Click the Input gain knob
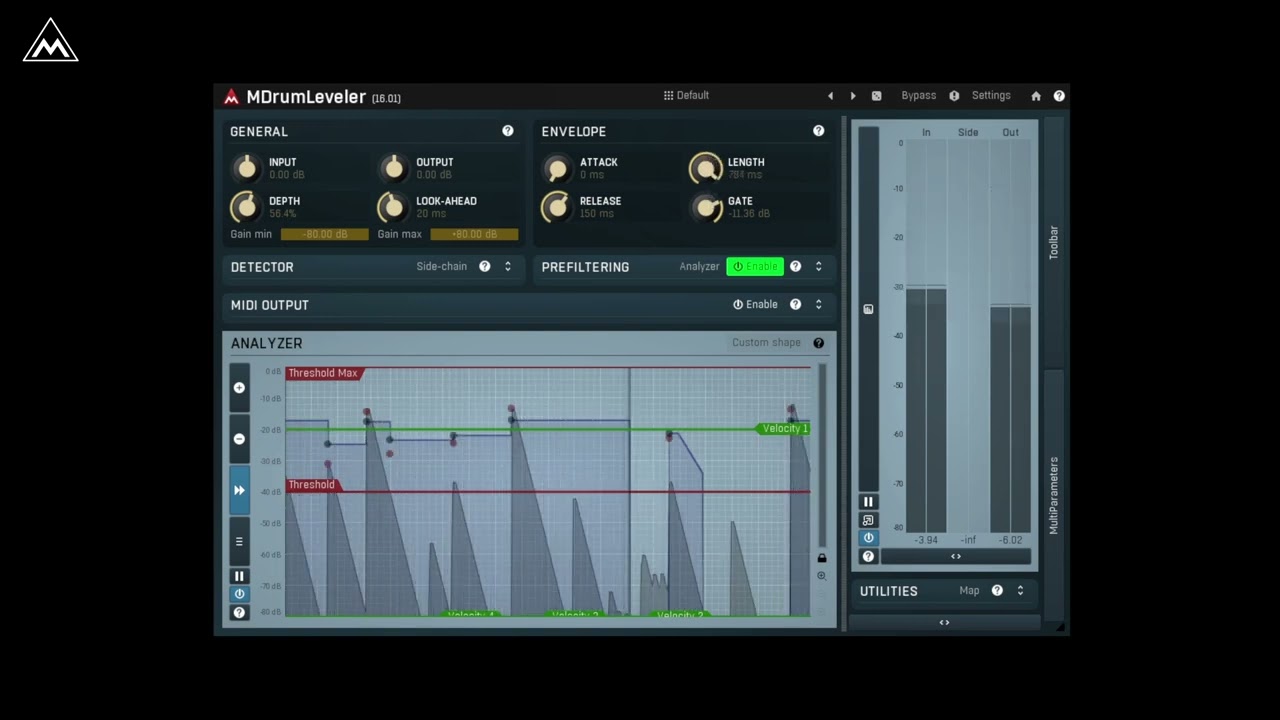Viewport: 1280px width, 720px height. point(246,168)
